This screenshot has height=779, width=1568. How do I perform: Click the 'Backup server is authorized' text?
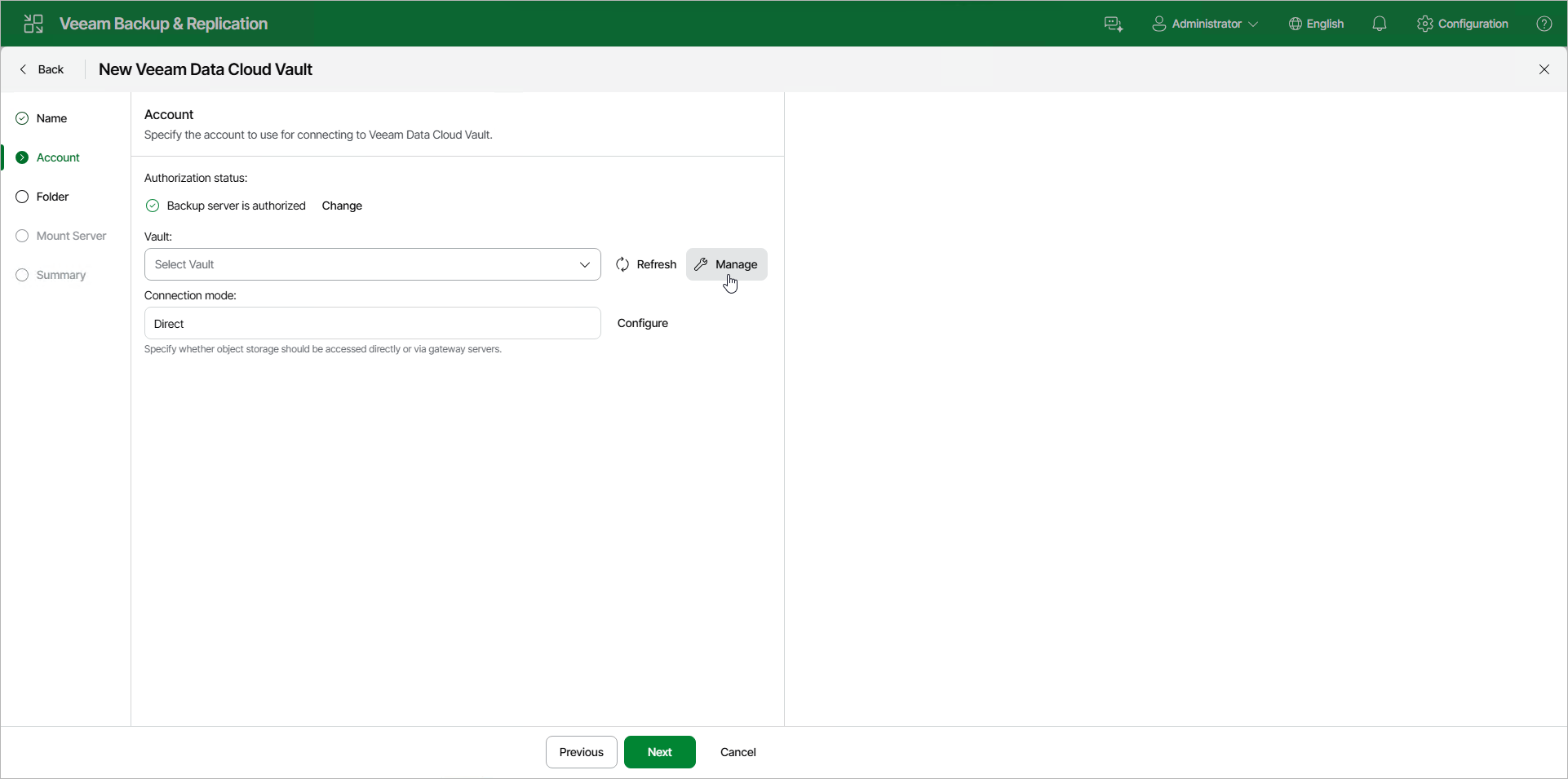pos(237,206)
